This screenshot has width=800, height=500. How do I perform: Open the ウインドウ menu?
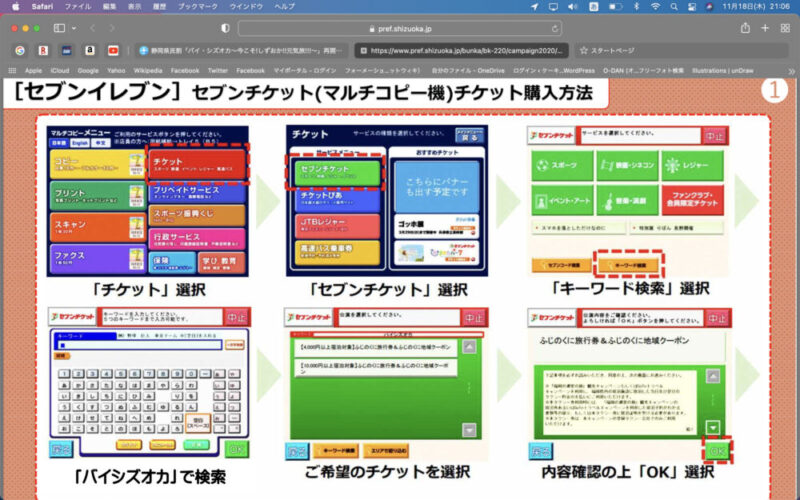[246, 7]
